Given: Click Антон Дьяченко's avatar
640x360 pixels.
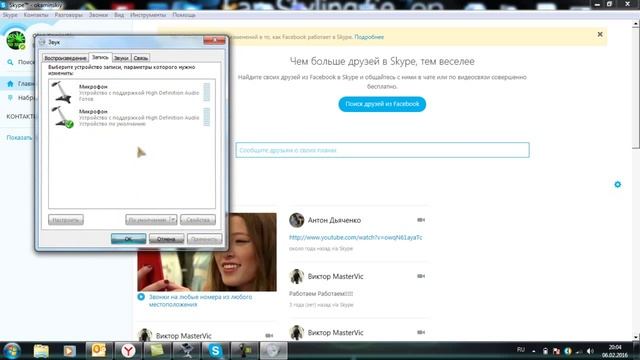Looking at the screenshot, I should (297, 220).
